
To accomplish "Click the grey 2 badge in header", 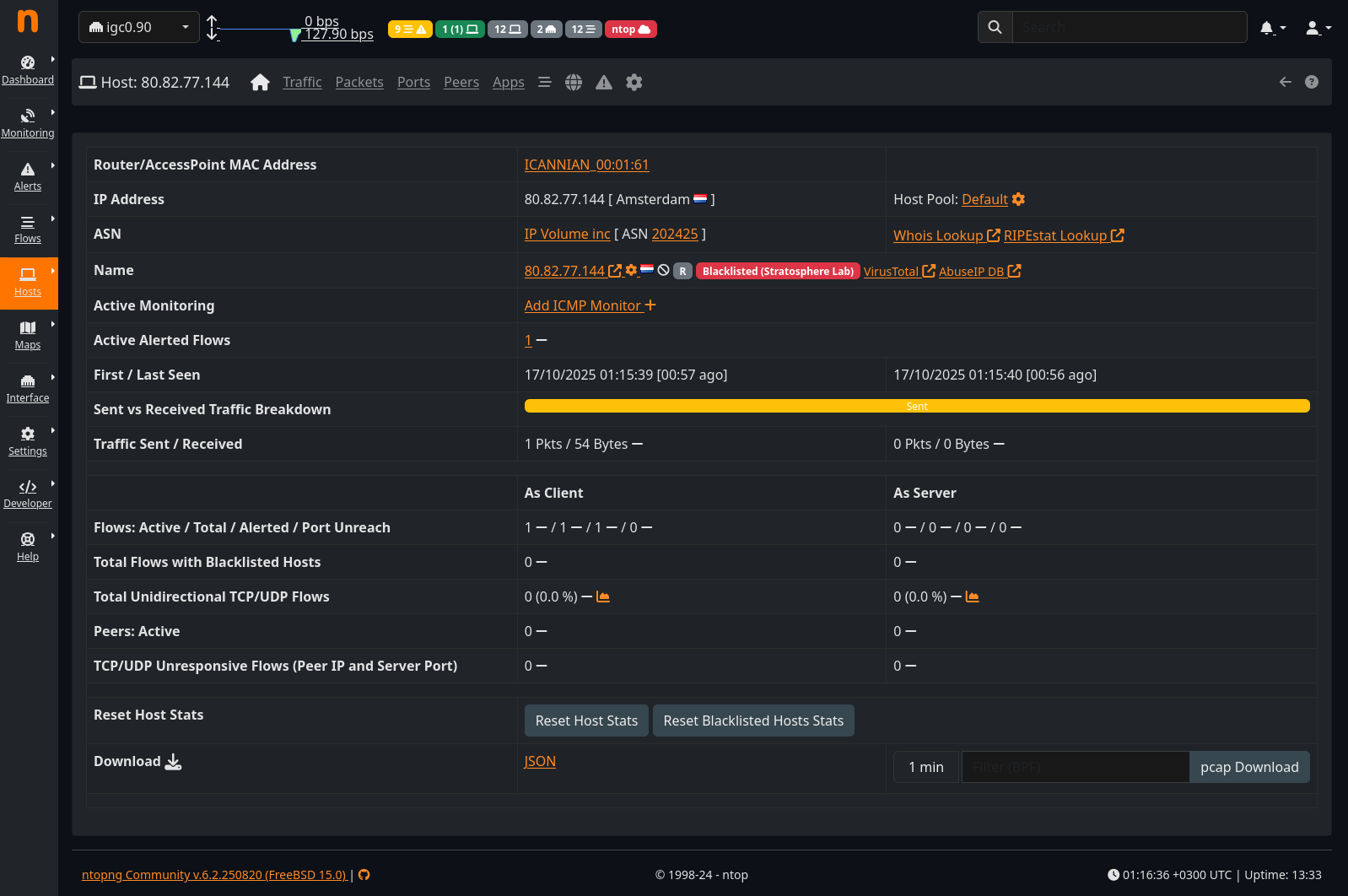I will pyautogui.click(x=546, y=29).
